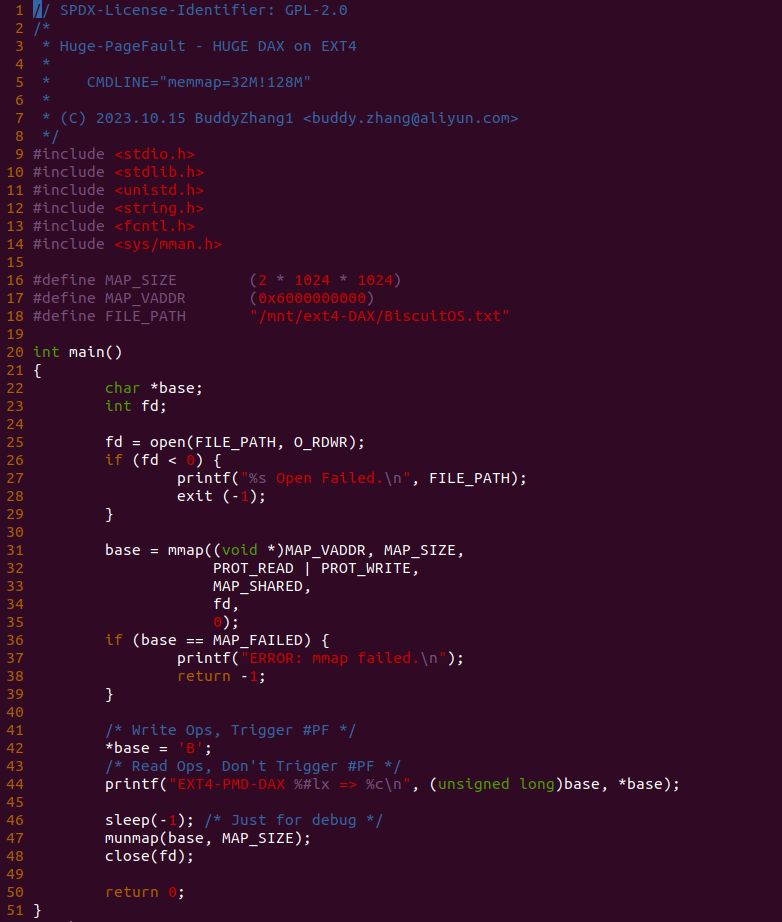Click the BiscuitOS.txt file path string
782x922 pixels.
(x=379, y=316)
